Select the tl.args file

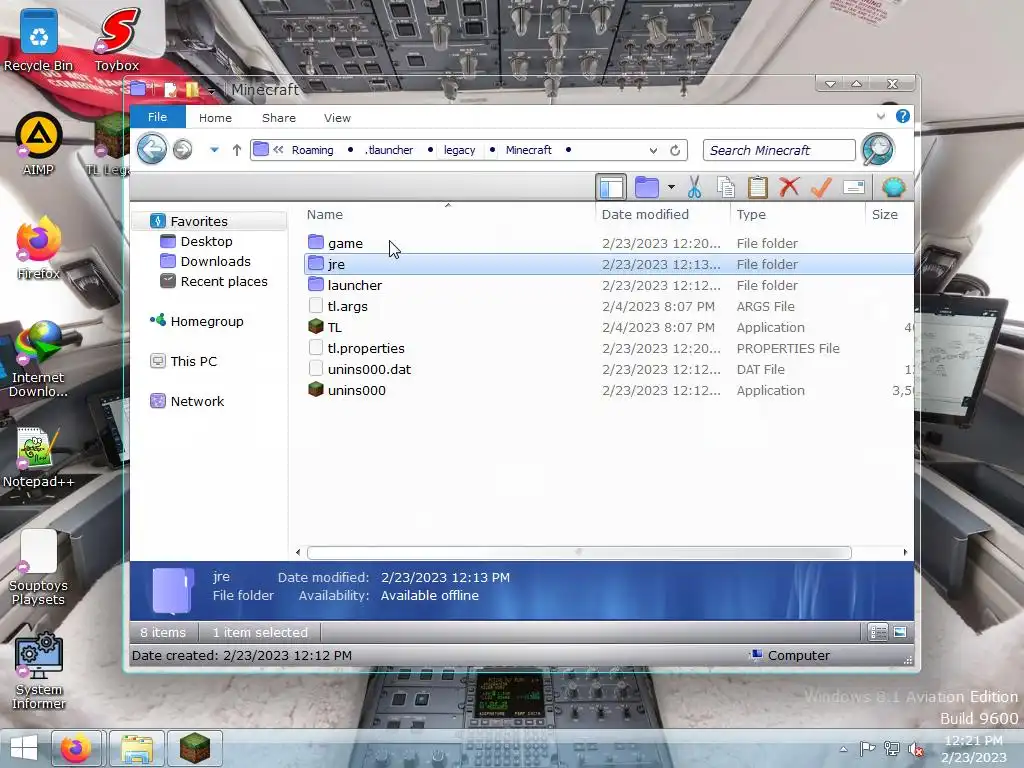[x=608, y=306]
